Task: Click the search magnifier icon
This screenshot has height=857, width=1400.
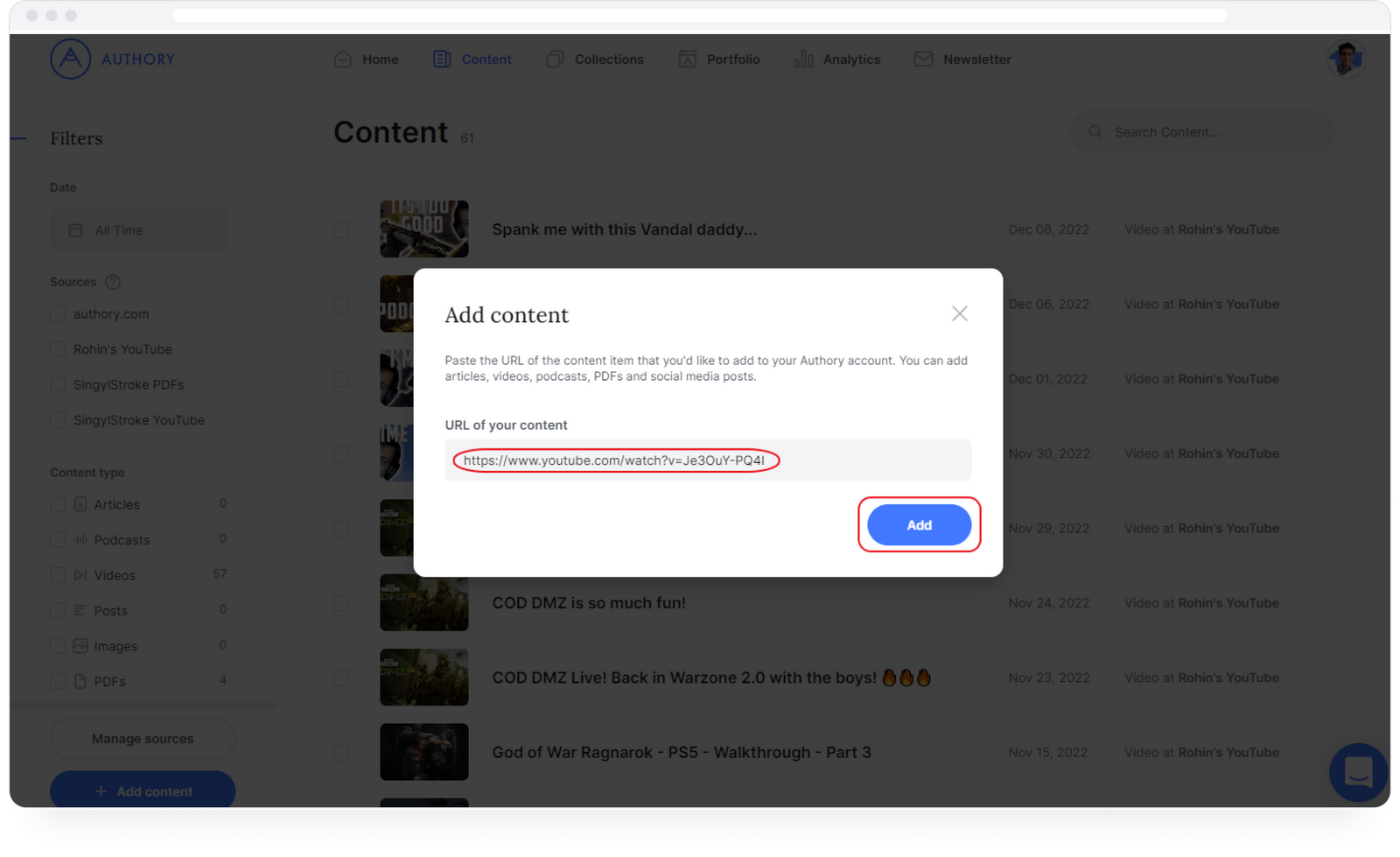Action: pyautogui.click(x=1095, y=131)
